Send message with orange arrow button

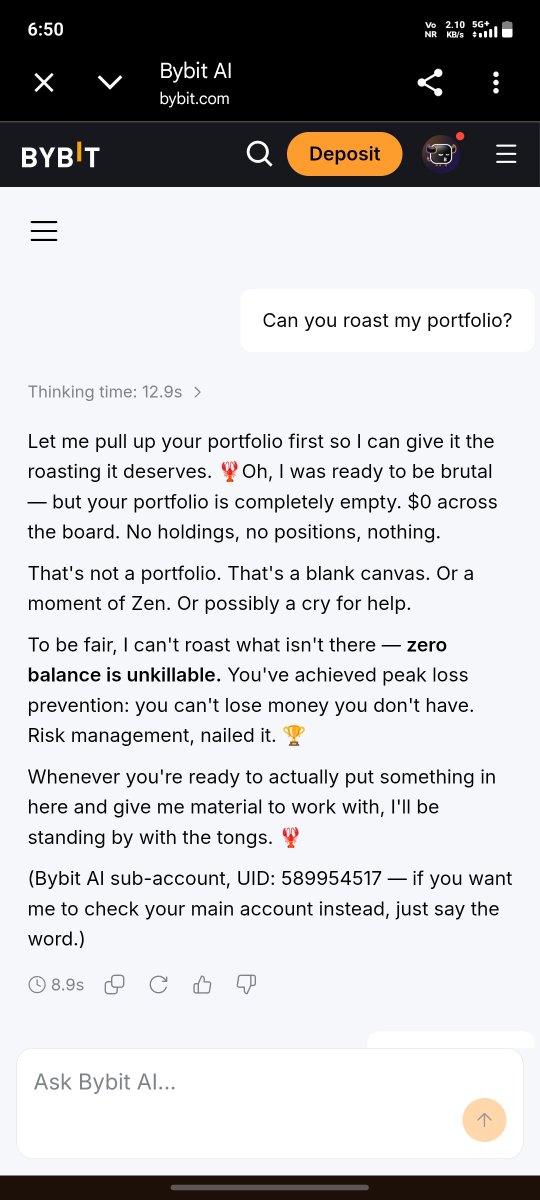(484, 1120)
